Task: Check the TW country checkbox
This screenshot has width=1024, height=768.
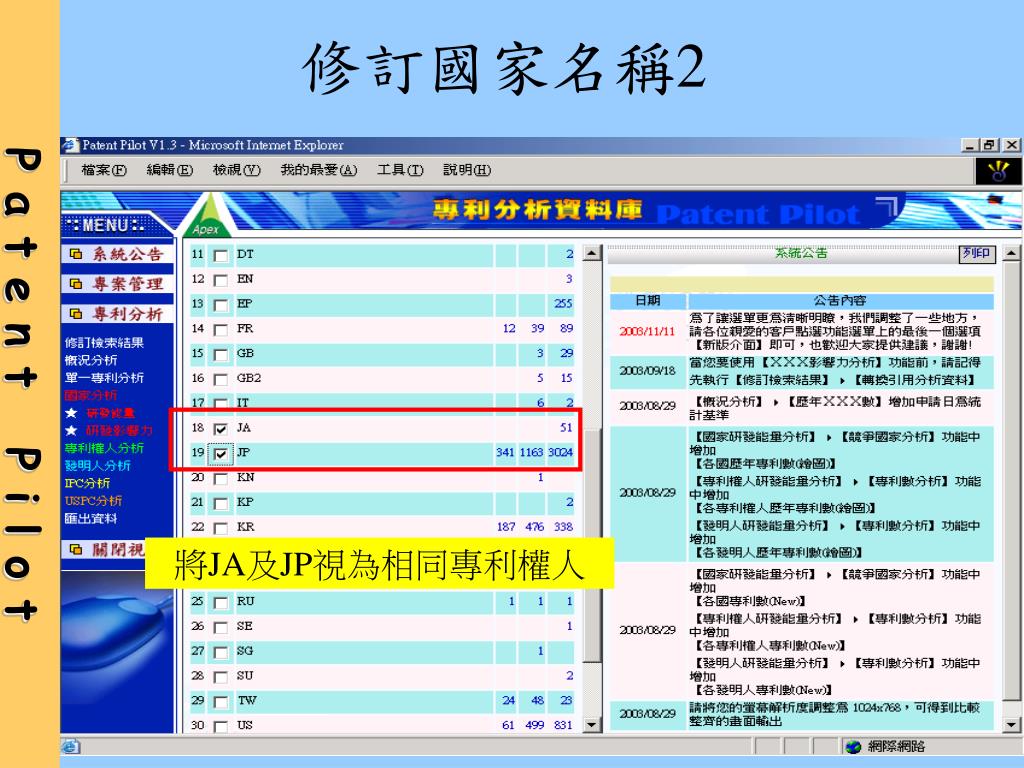Action: (x=221, y=702)
